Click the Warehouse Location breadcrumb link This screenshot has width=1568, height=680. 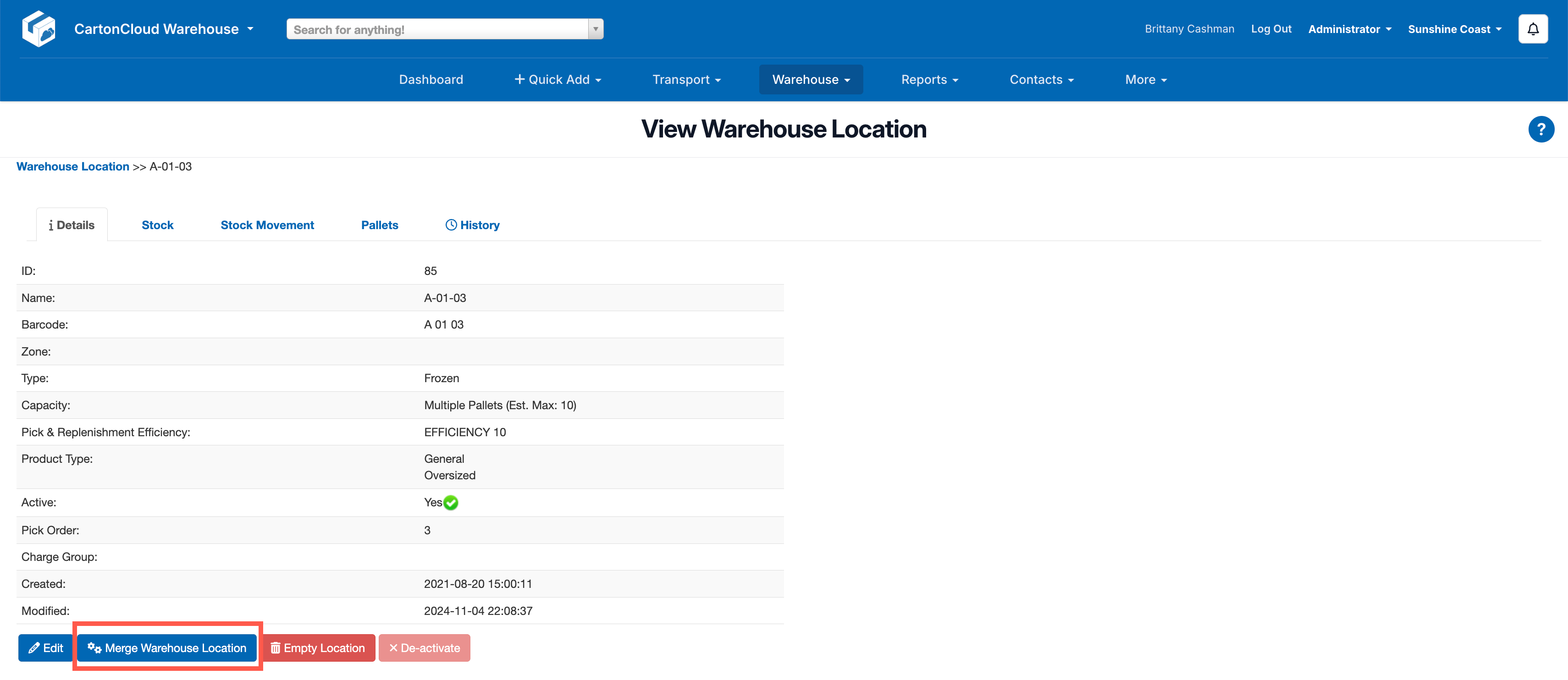[72, 167]
